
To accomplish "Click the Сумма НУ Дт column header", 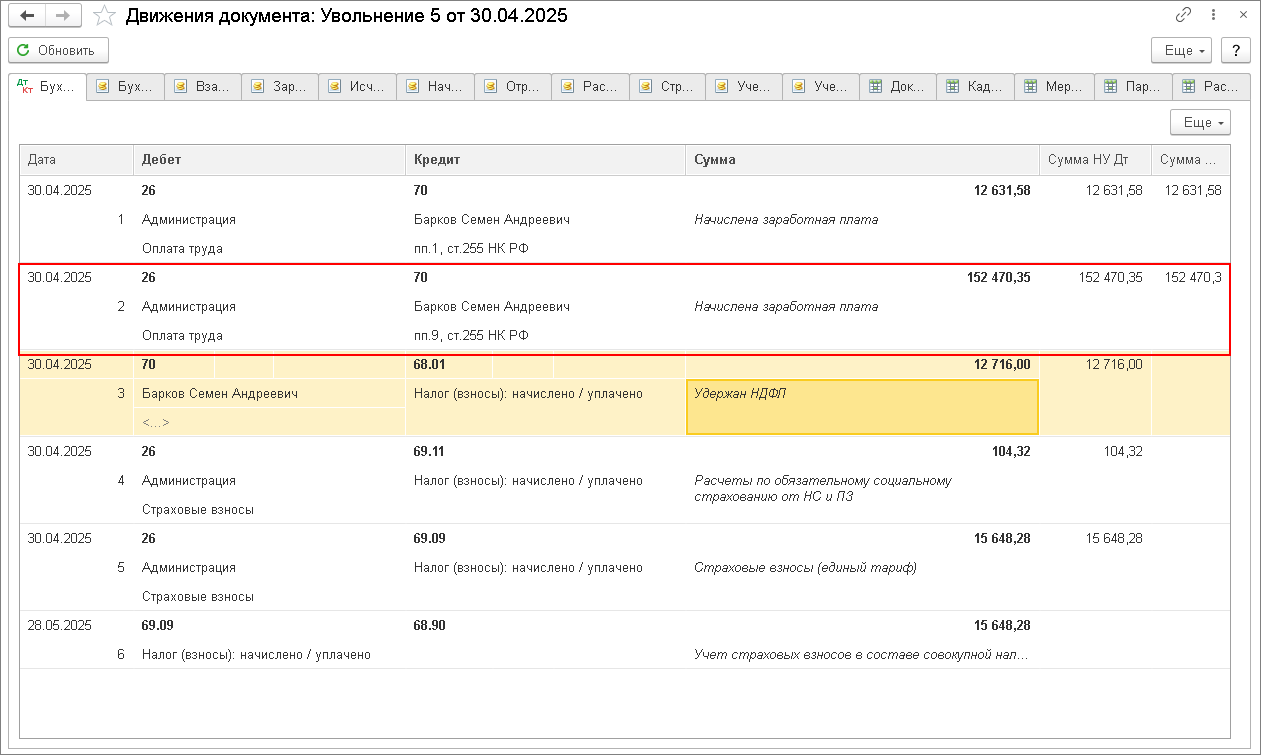I will click(1095, 160).
